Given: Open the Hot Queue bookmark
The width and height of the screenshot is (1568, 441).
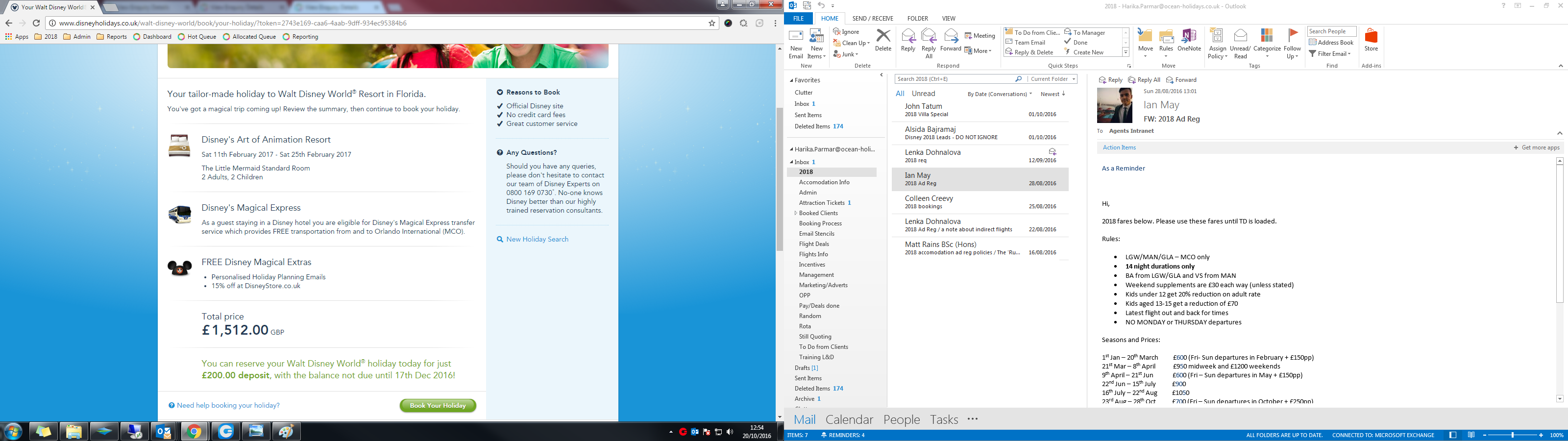Looking at the screenshot, I should click(197, 37).
